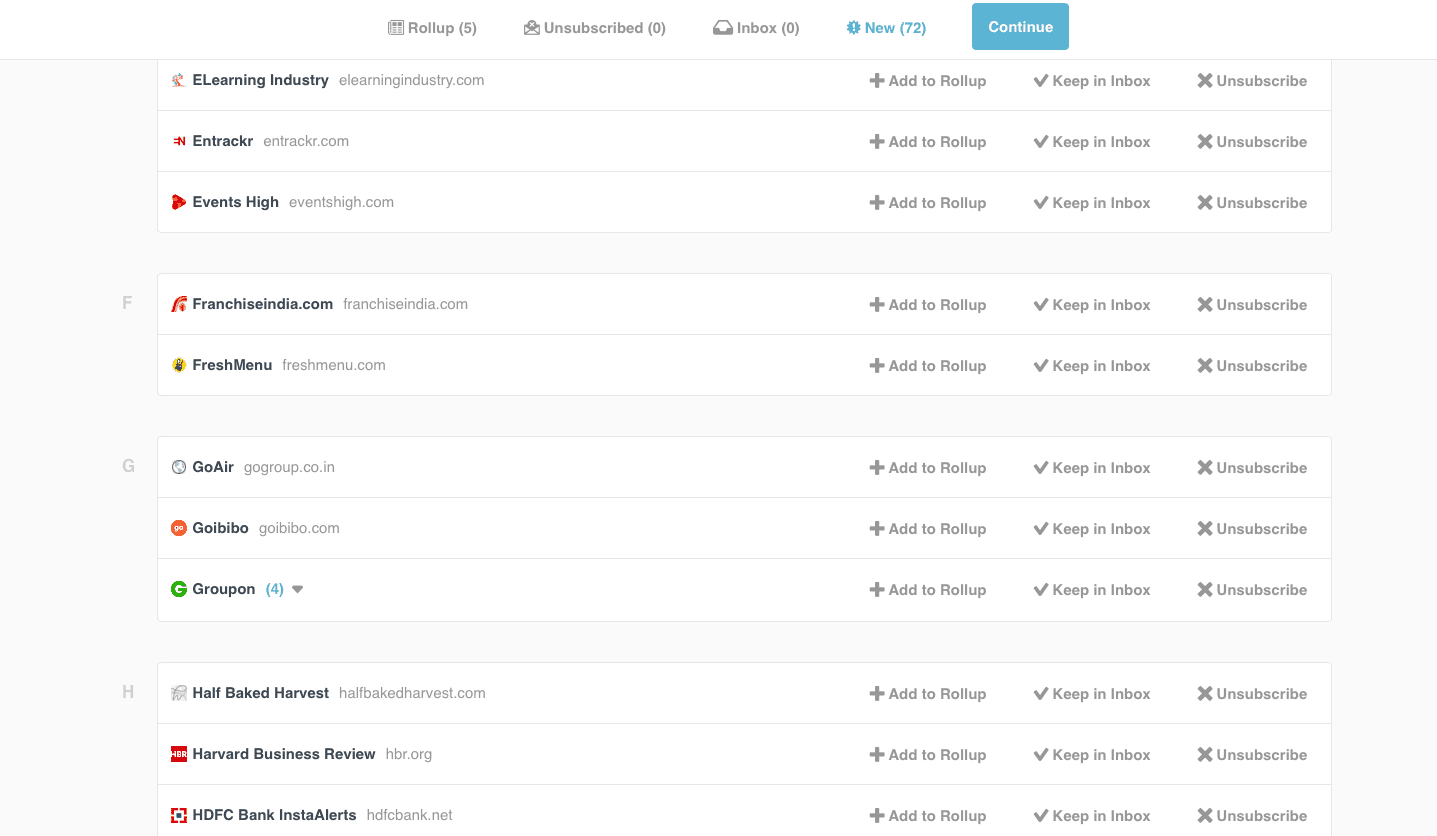Keep FreshMenu in Inbox
The width and height of the screenshot is (1437, 836).
pyautogui.click(x=1092, y=366)
